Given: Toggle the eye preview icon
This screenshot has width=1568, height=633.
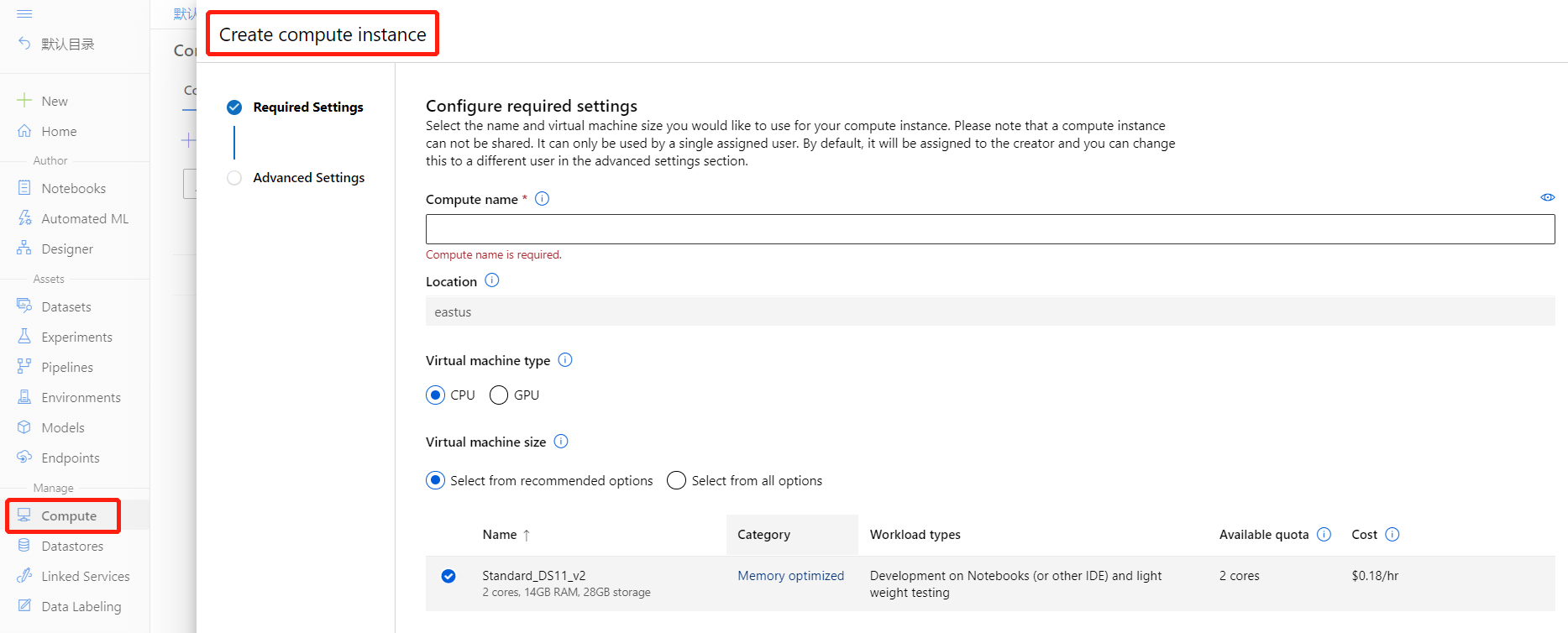Looking at the screenshot, I should point(1547,197).
